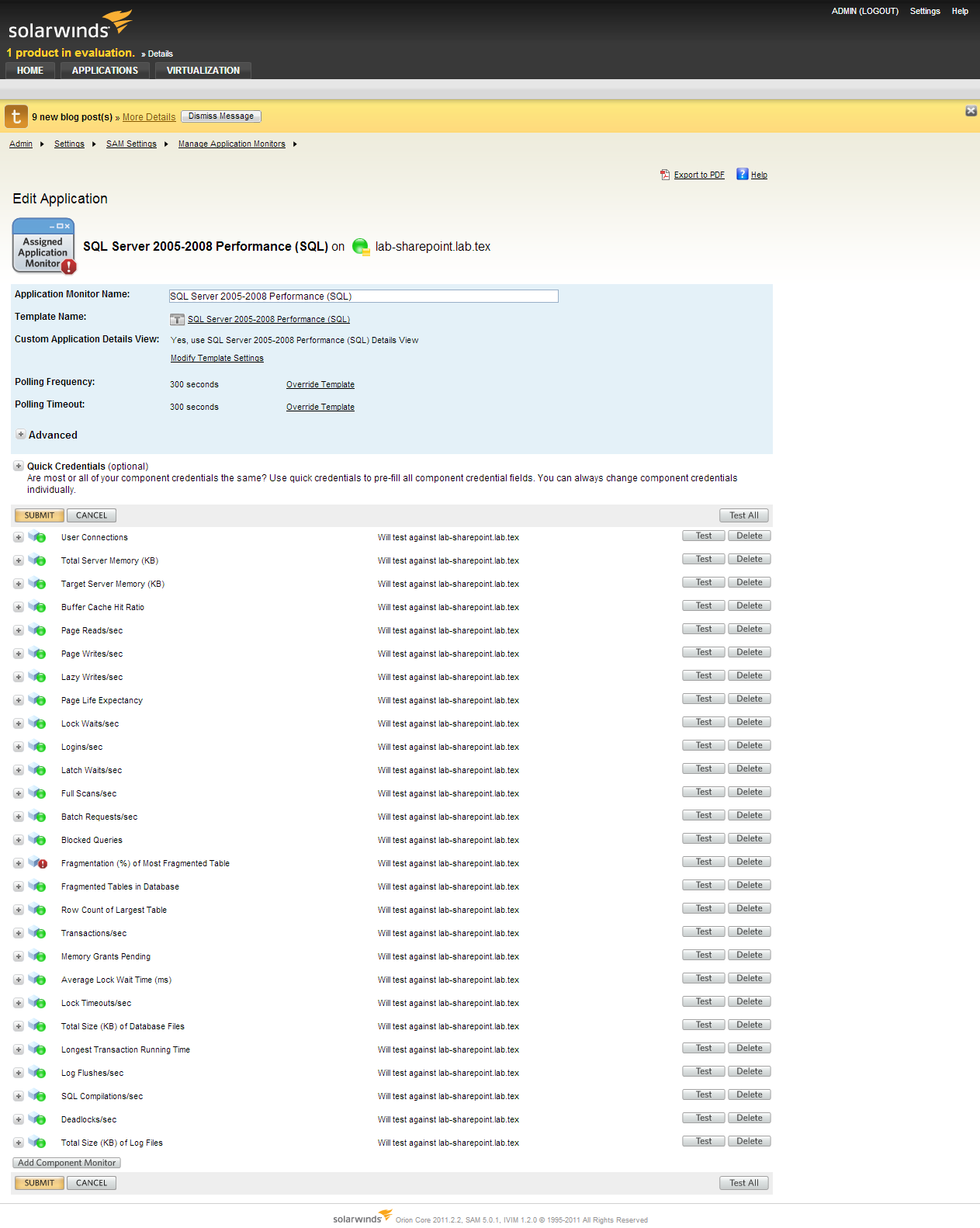The height and width of the screenshot is (1228, 980).
Task: Open Help in the top-right menu
Action: (x=960, y=11)
